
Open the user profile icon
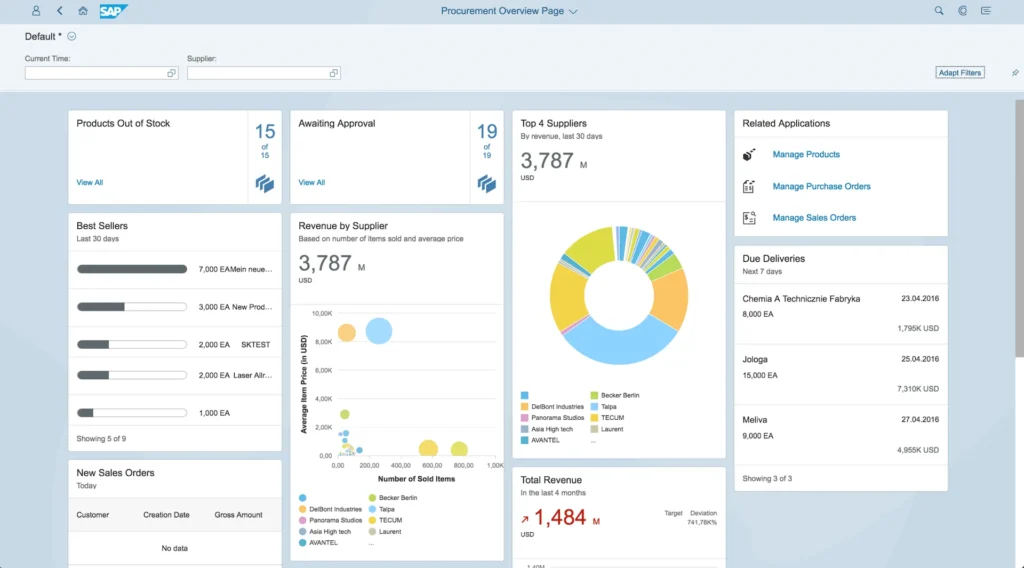point(36,11)
